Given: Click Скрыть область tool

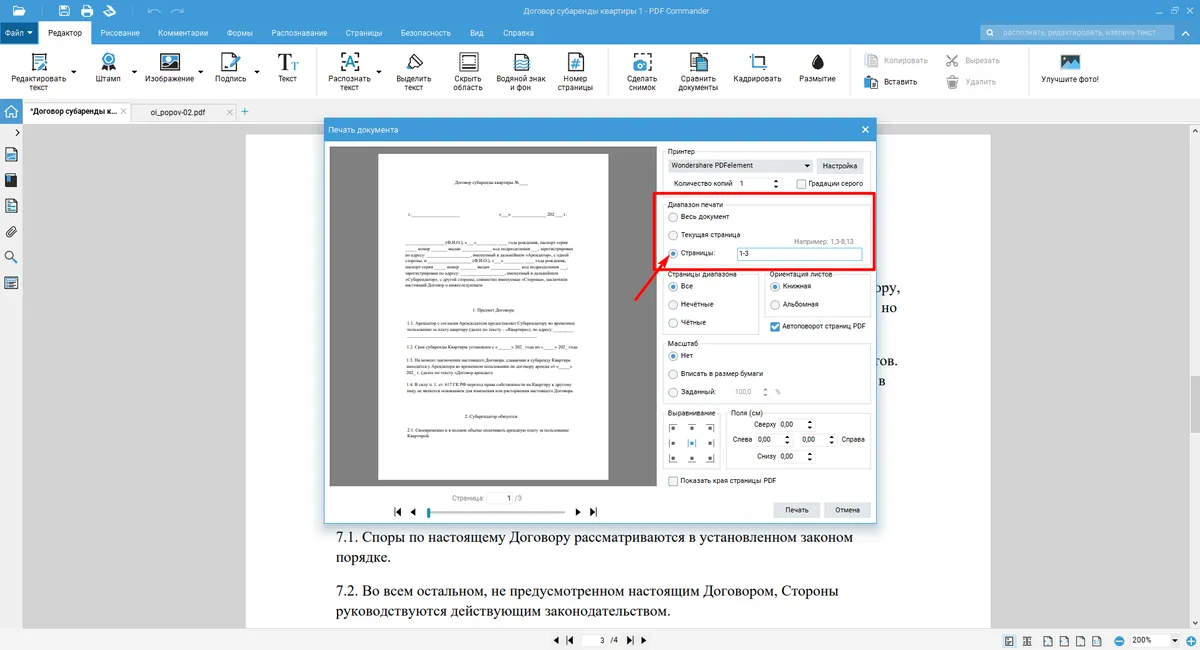Looking at the screenshot, I should (468, 70).
